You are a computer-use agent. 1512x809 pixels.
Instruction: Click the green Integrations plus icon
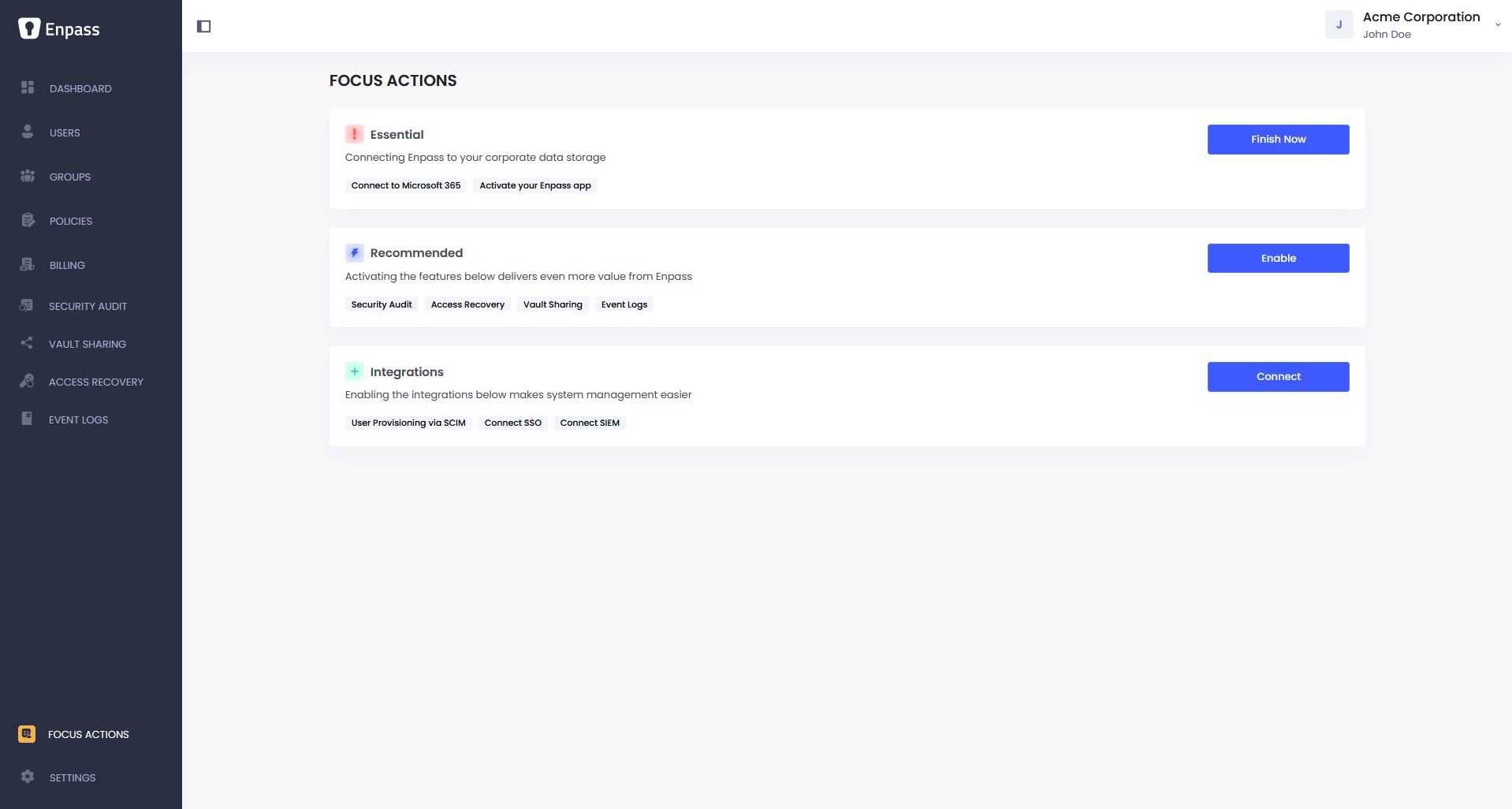click(355, 371)
